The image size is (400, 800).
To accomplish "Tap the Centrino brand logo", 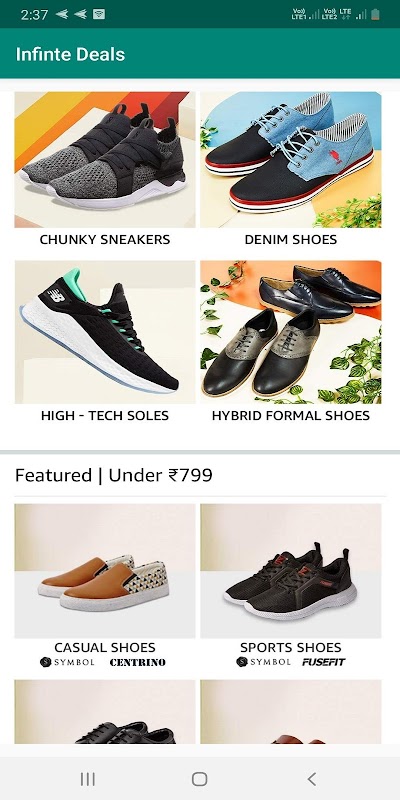I will [x=138, y=662].
